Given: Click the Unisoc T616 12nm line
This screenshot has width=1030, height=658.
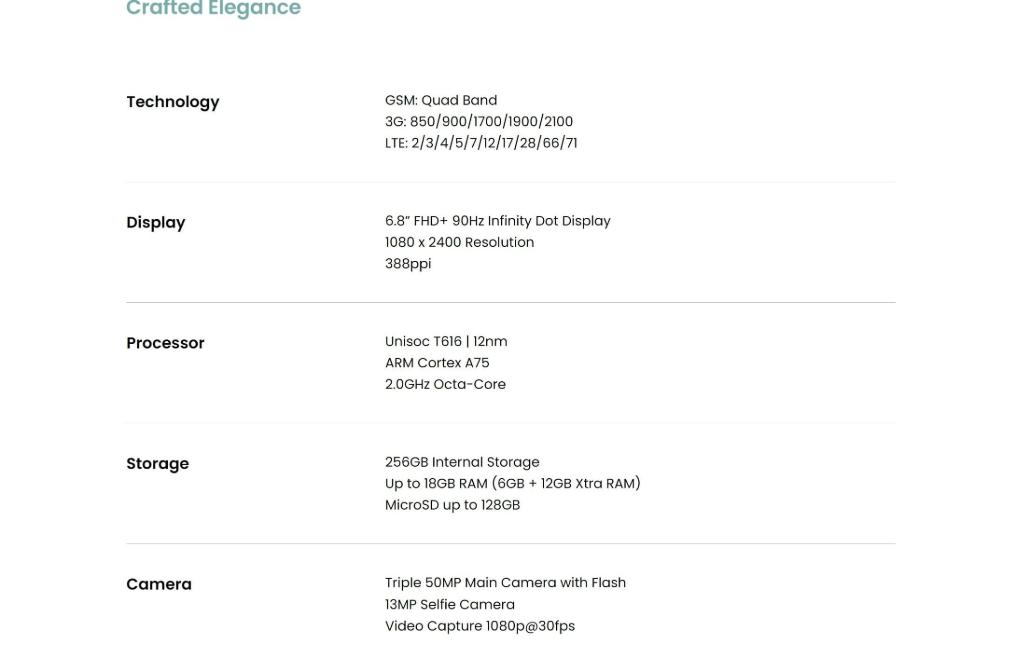Looking at the screenshot, I should pos(445,341).
